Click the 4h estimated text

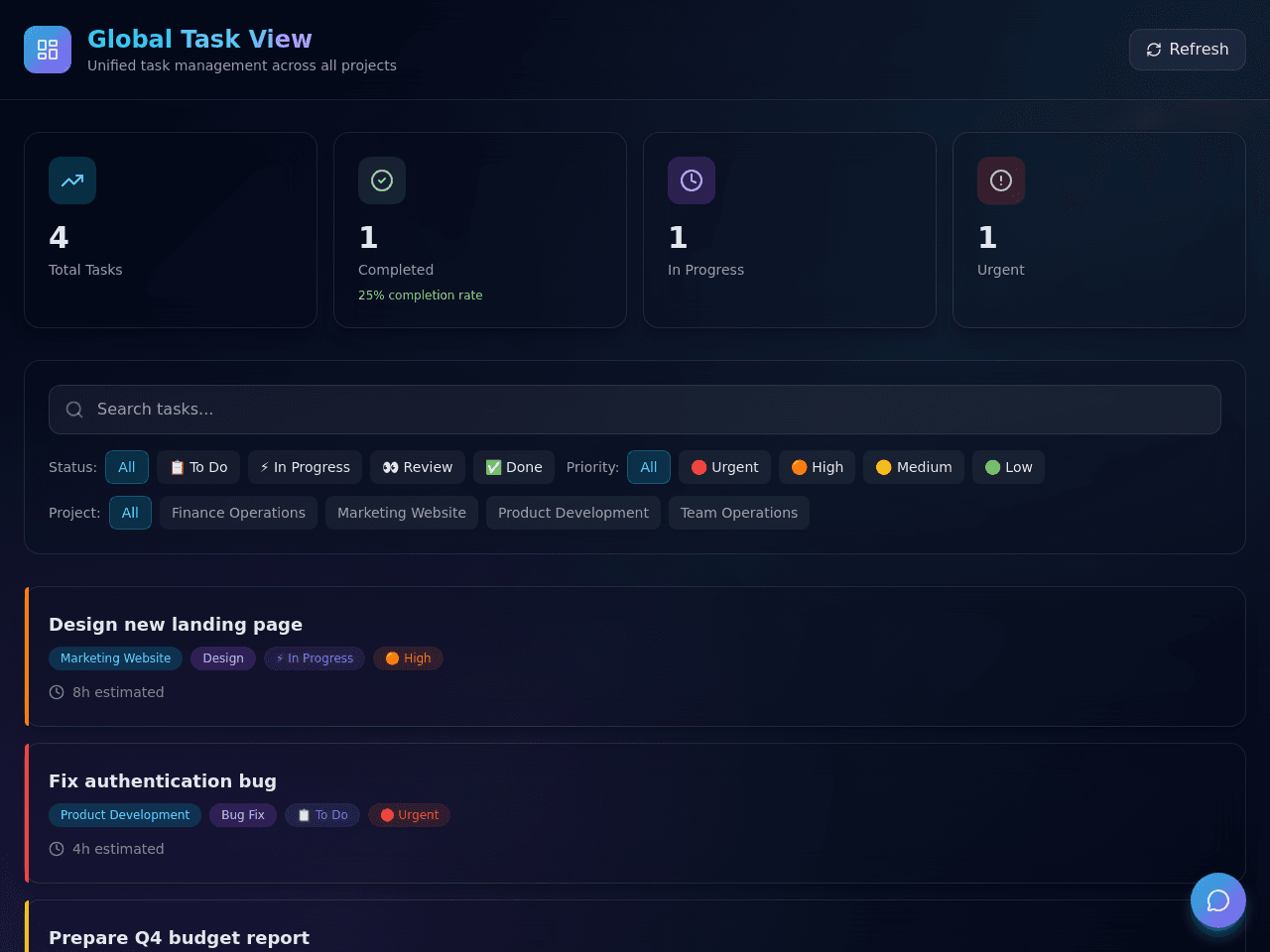click(x=118, y=849)
